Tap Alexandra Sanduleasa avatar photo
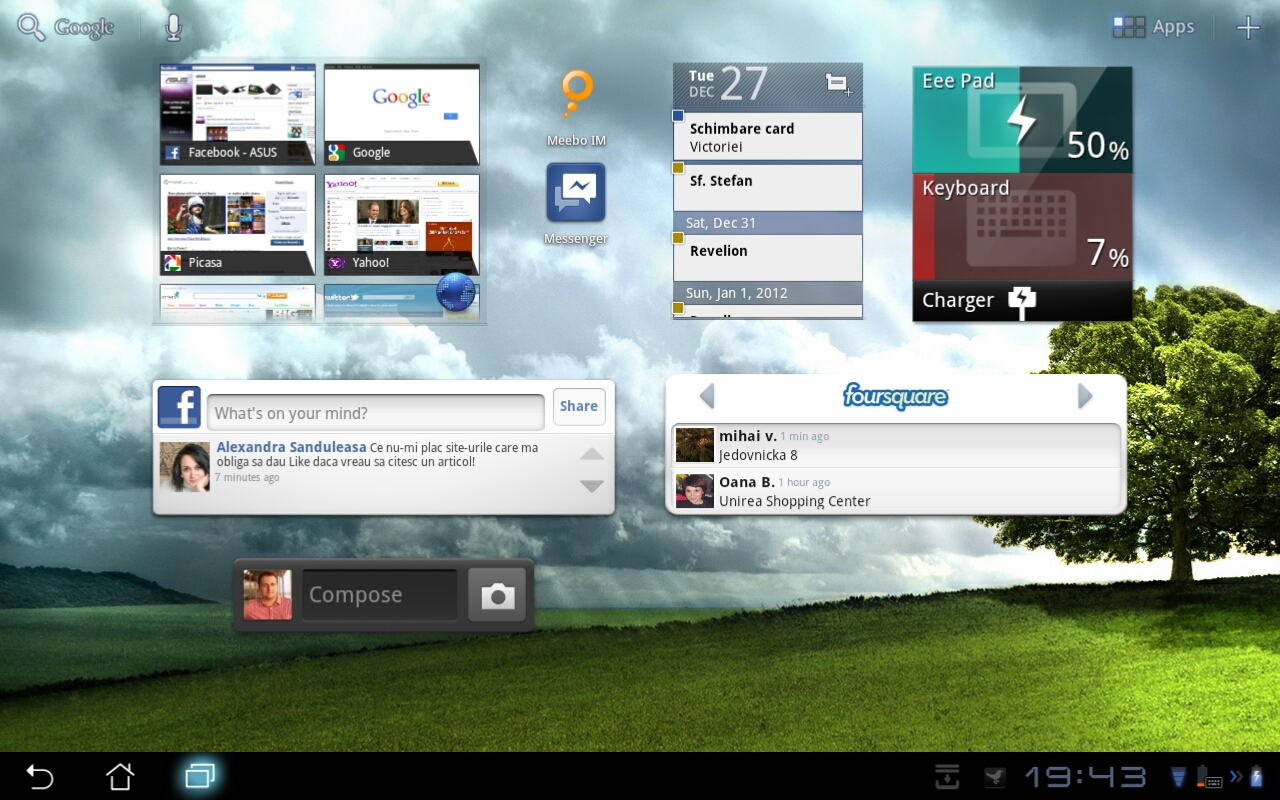 pyautogui.click(x=184, y=466)
